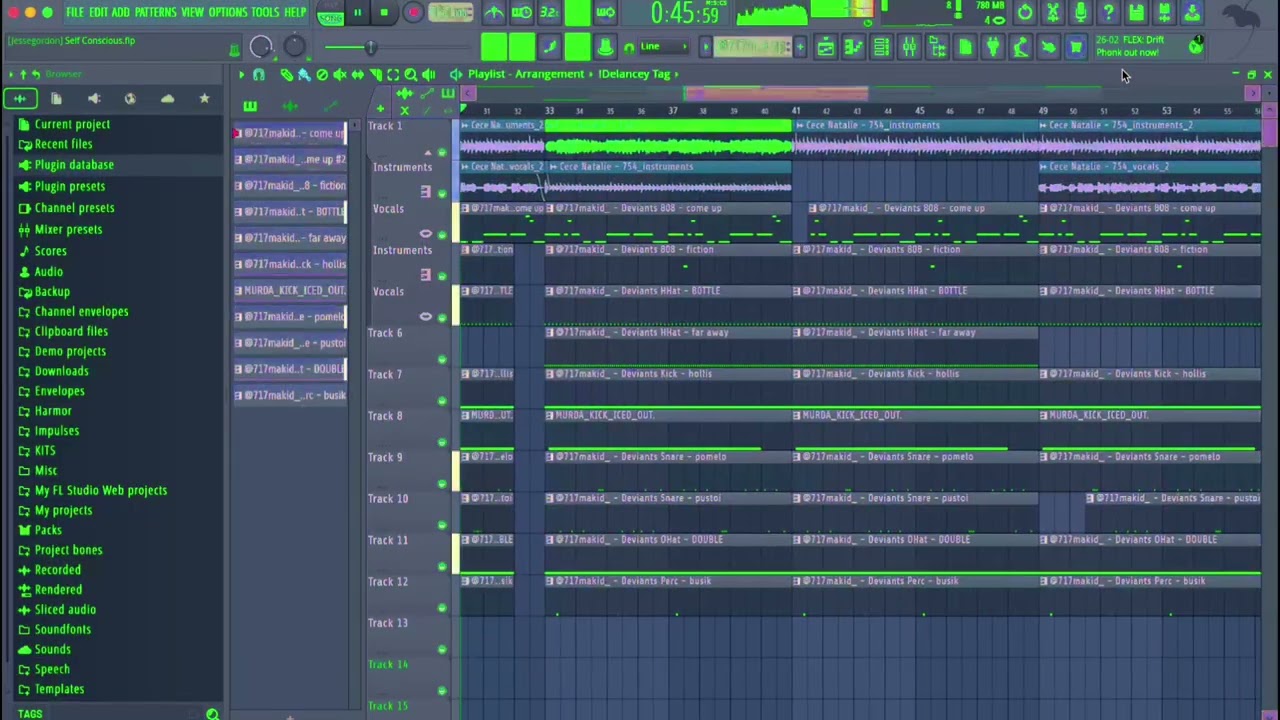Open the Line snap dropdown
Viewport: 1280px width, 720px height.
(x=662, y=47)
